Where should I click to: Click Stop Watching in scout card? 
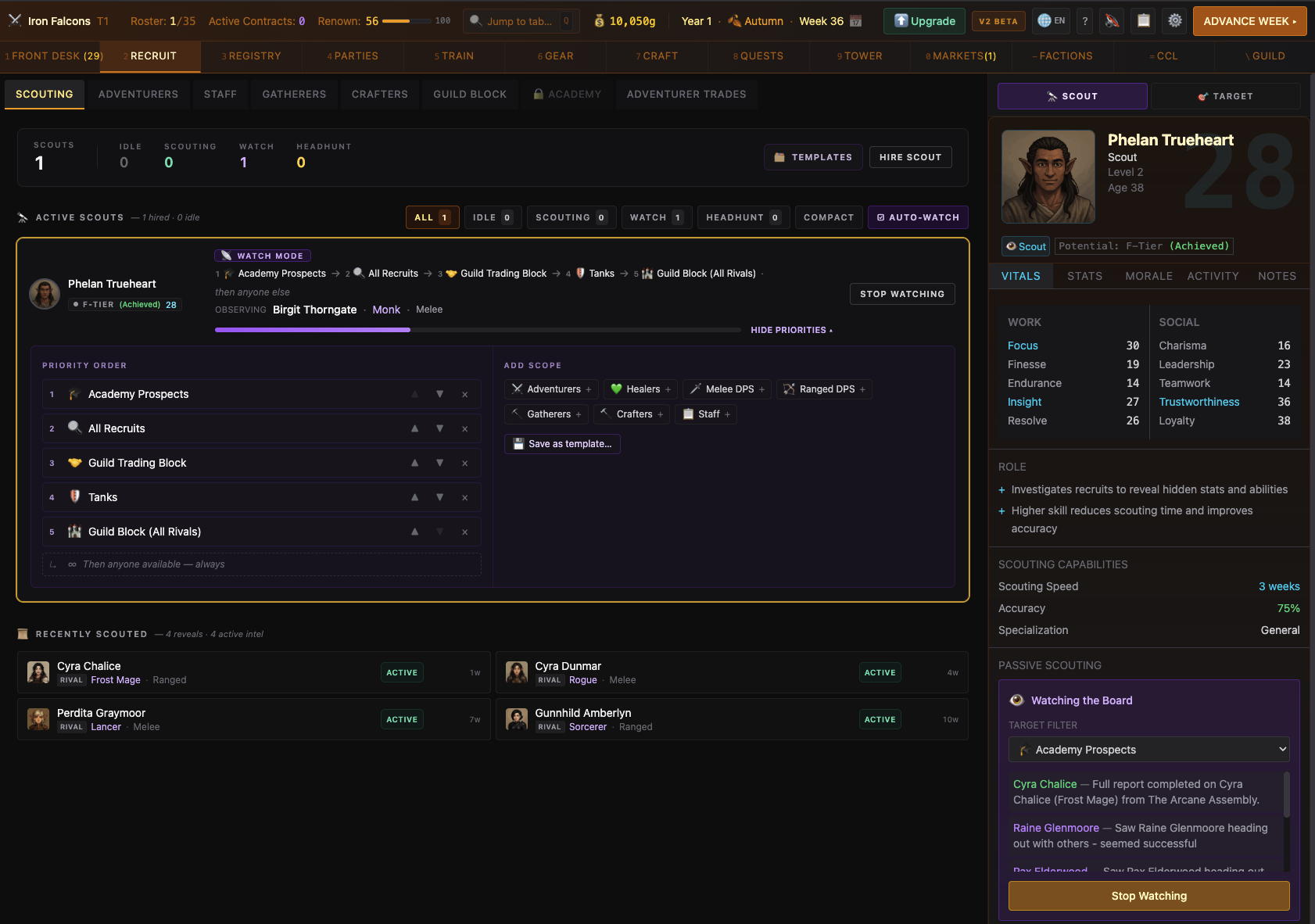902,294
